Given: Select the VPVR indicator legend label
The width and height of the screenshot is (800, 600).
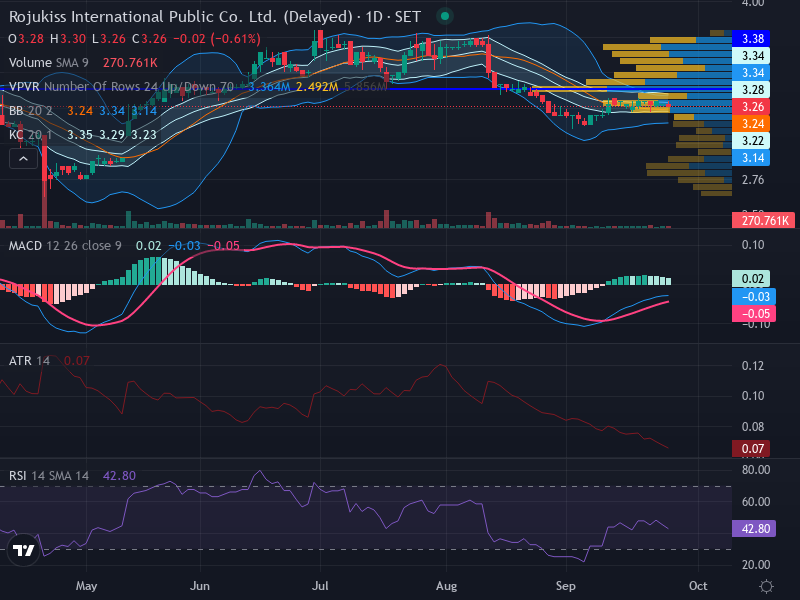Looking at the screenshot, I should (121, 87).
